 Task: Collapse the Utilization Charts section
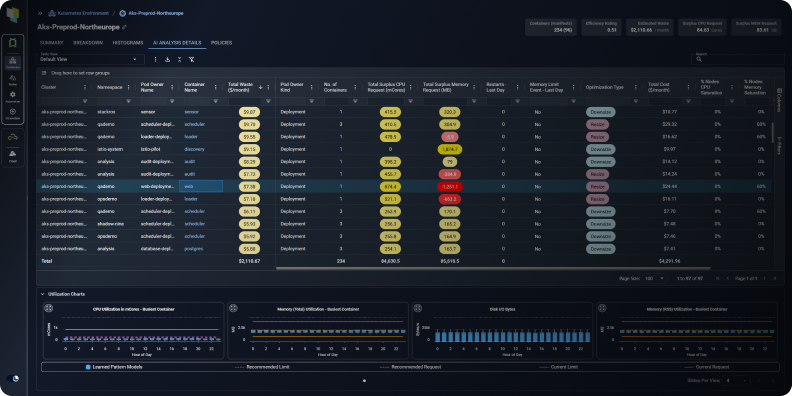(x=42, y=293)
